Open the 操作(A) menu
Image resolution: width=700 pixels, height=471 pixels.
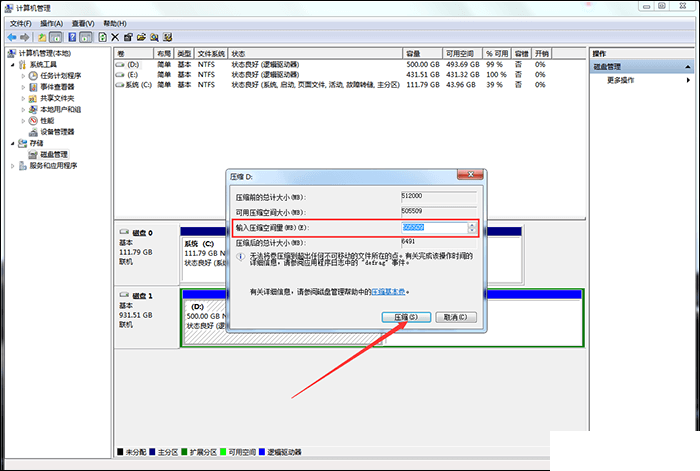click(51, 24)
